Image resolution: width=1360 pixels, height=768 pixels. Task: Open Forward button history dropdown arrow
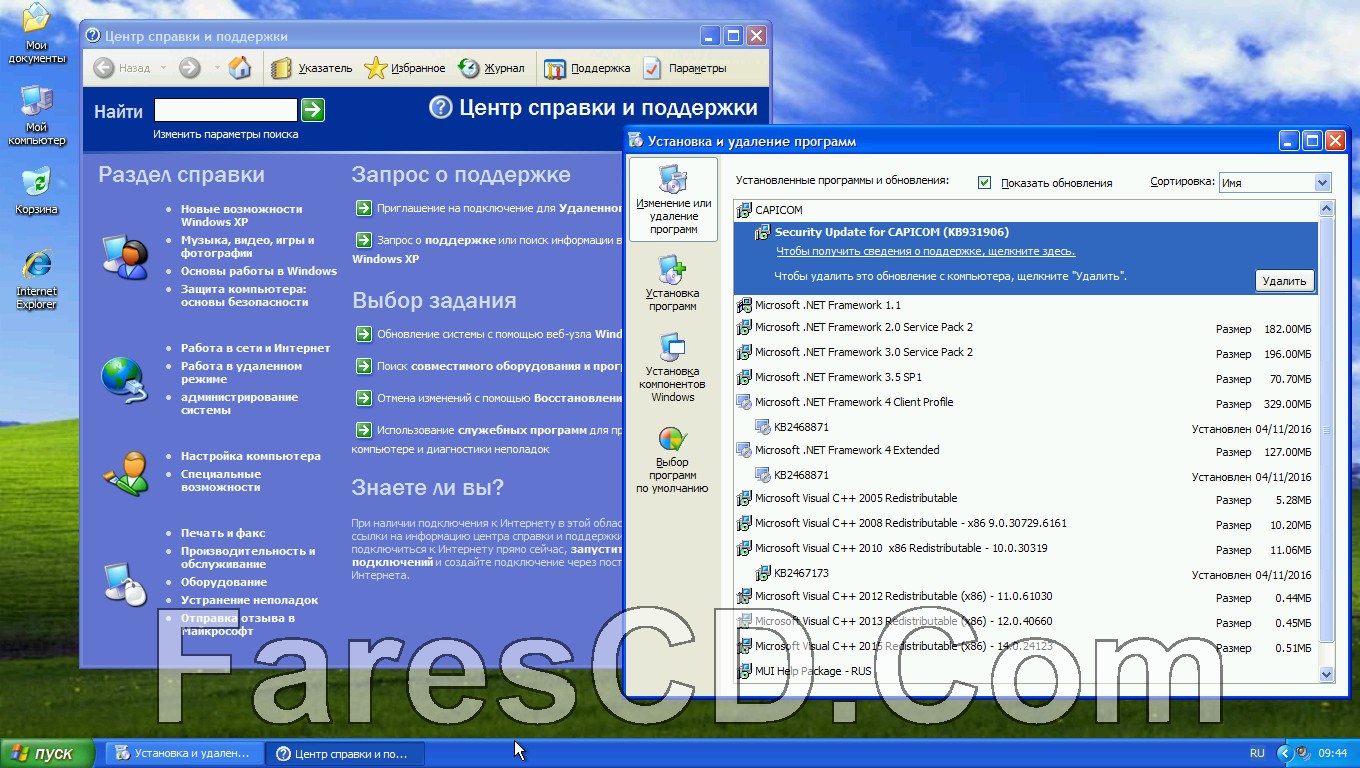[215, 68]
